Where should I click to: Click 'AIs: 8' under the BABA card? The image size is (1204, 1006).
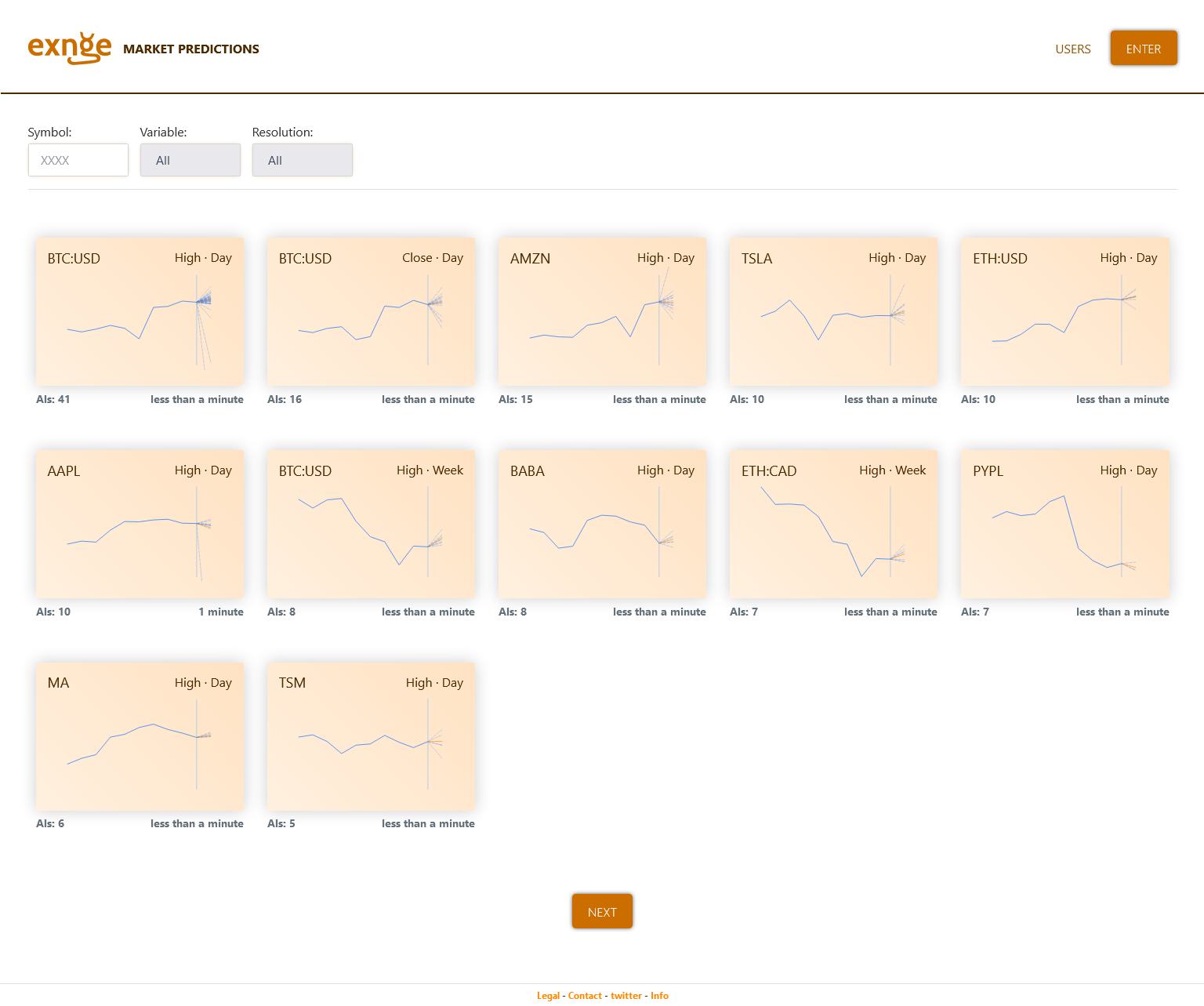(x=513, y=612)
